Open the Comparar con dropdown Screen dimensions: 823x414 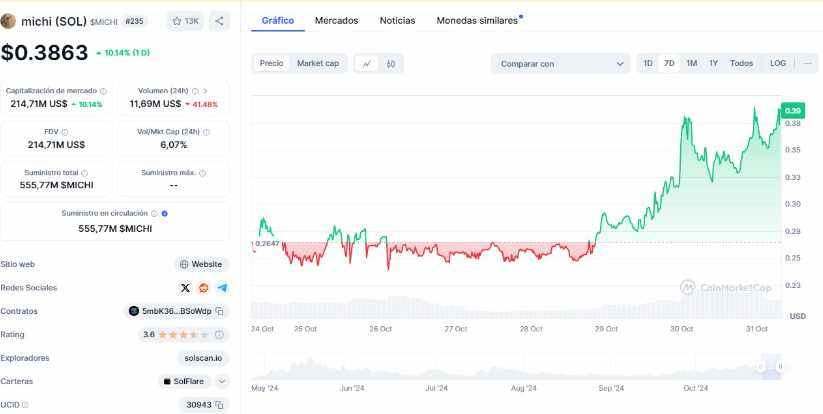pos(561,64)
